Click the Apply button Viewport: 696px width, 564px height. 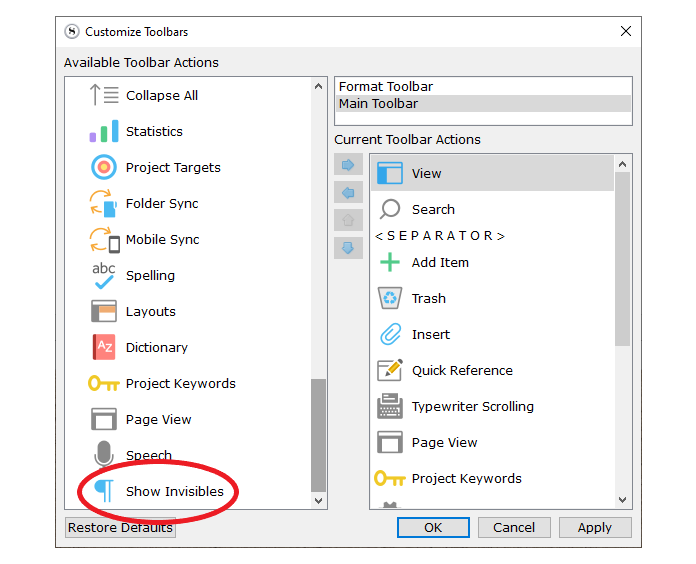pos(595,527)
